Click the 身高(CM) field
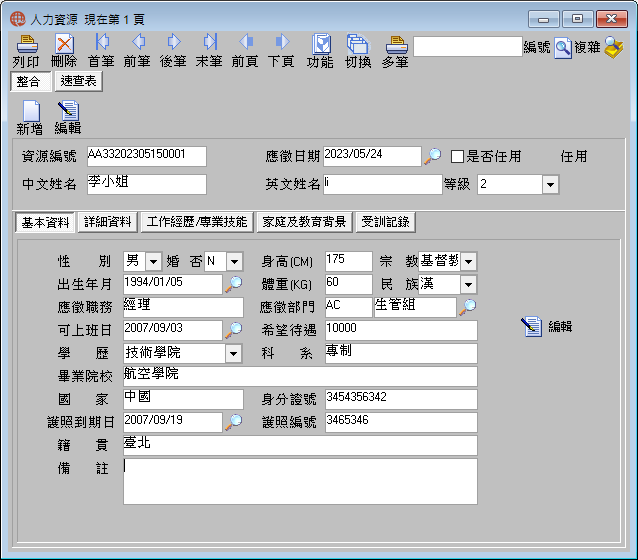The image size is (638, 560). point(349,261)
